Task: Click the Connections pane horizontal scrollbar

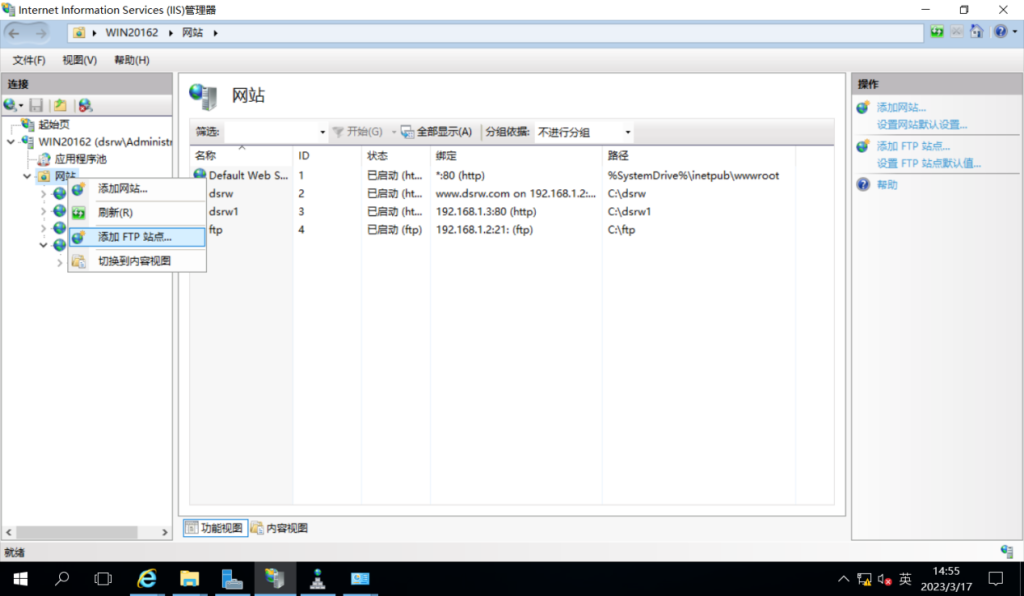Action: point(77,533)
